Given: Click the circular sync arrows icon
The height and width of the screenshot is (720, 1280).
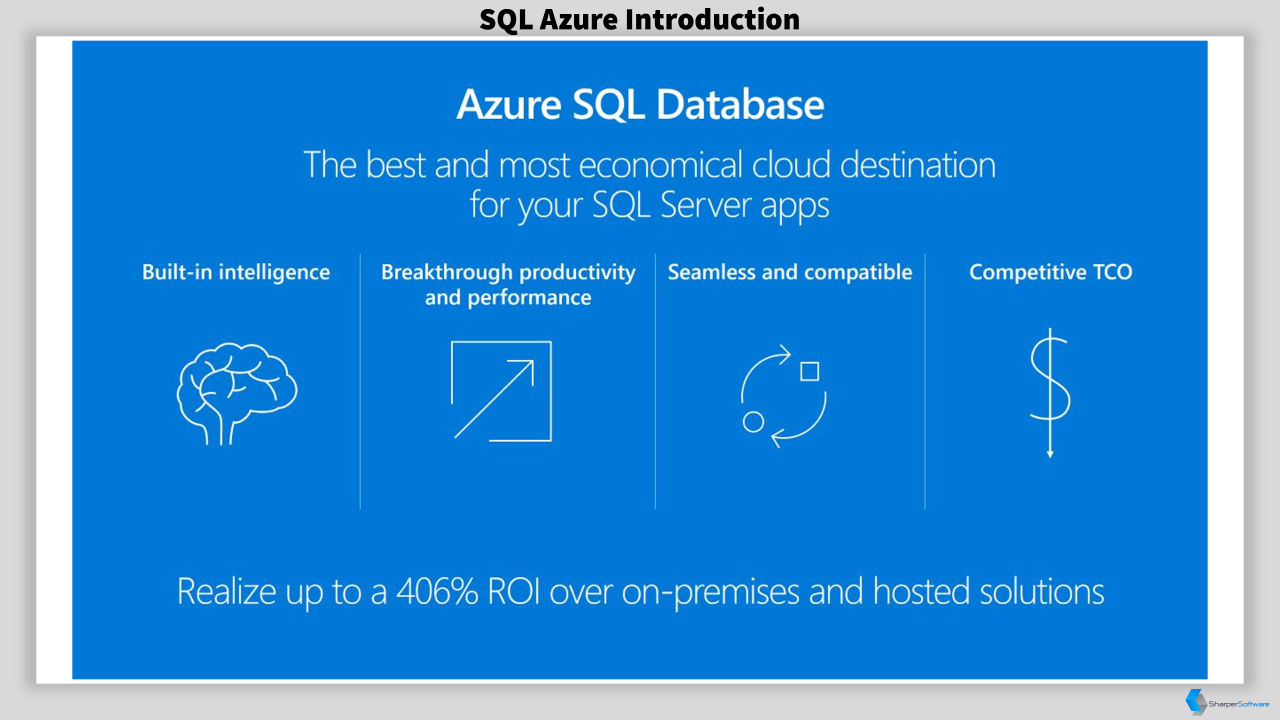Looking at the screenshot, I should pos(784,395).
